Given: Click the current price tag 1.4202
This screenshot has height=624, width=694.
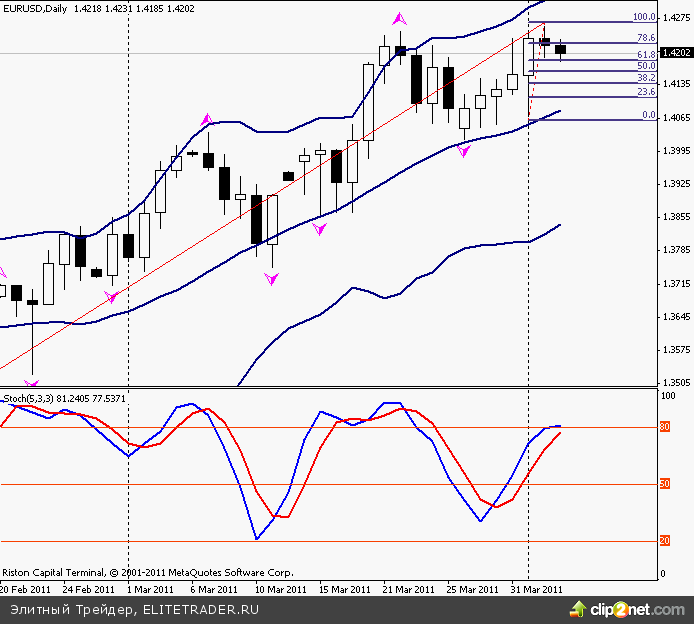Looking at the screenshot, I should click(676, 53).
